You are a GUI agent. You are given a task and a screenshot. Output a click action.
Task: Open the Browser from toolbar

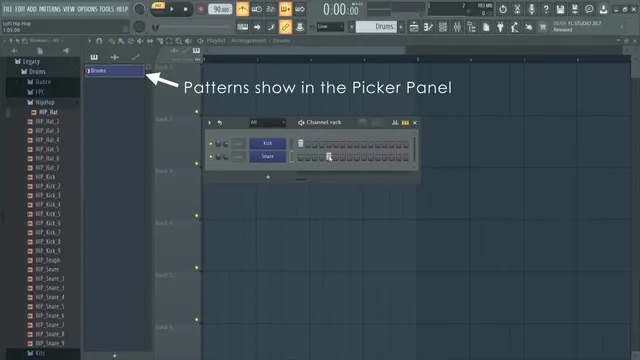tap(471, 27)
